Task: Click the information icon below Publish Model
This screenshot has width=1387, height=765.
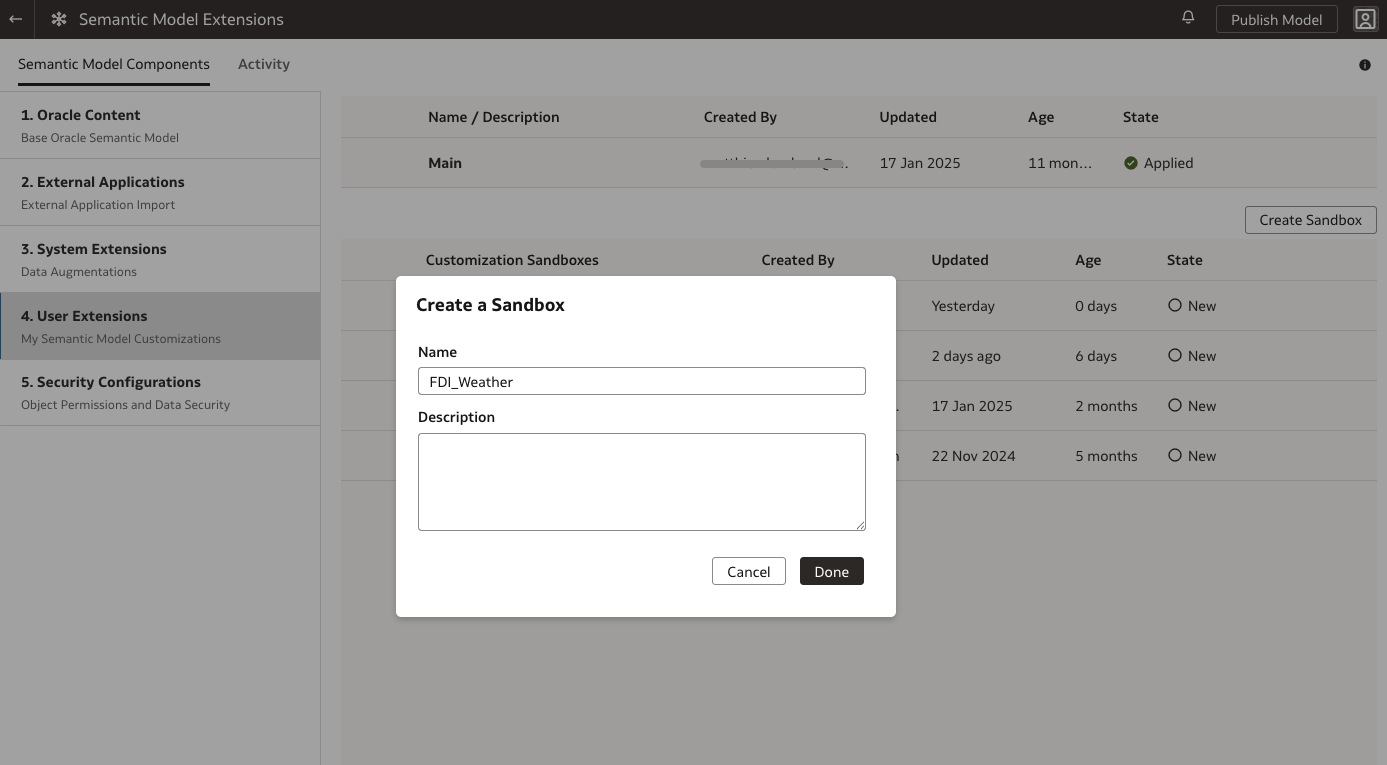Action: (1364, 65)
